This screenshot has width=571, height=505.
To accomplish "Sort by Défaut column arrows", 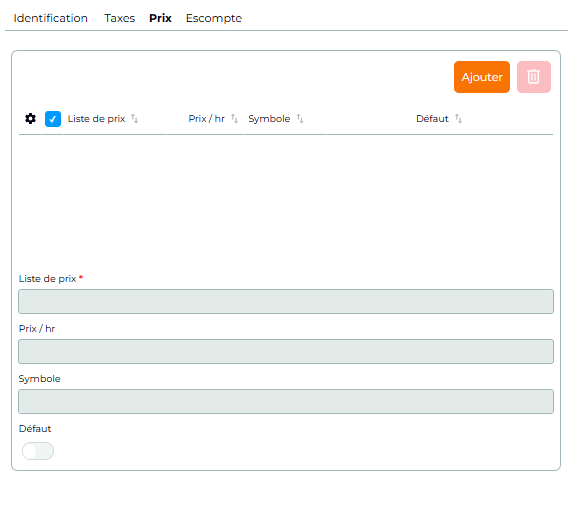I will coord(458,119).
